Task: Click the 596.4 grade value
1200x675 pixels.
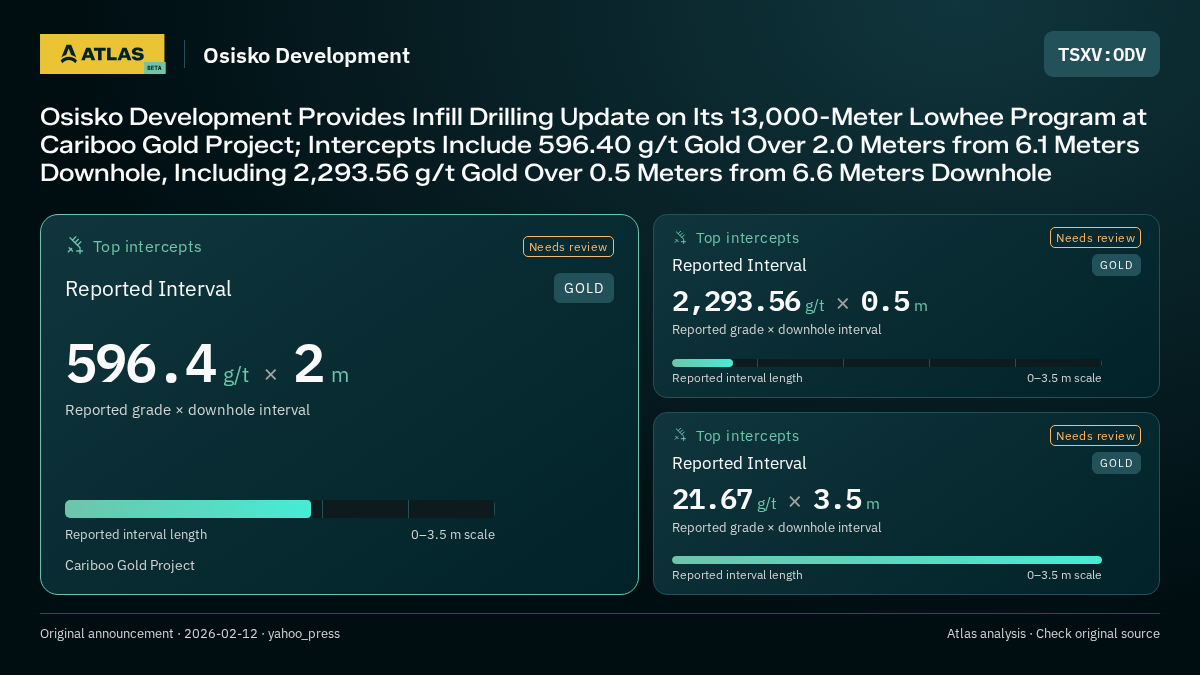Action: click(x=141, y=364)
